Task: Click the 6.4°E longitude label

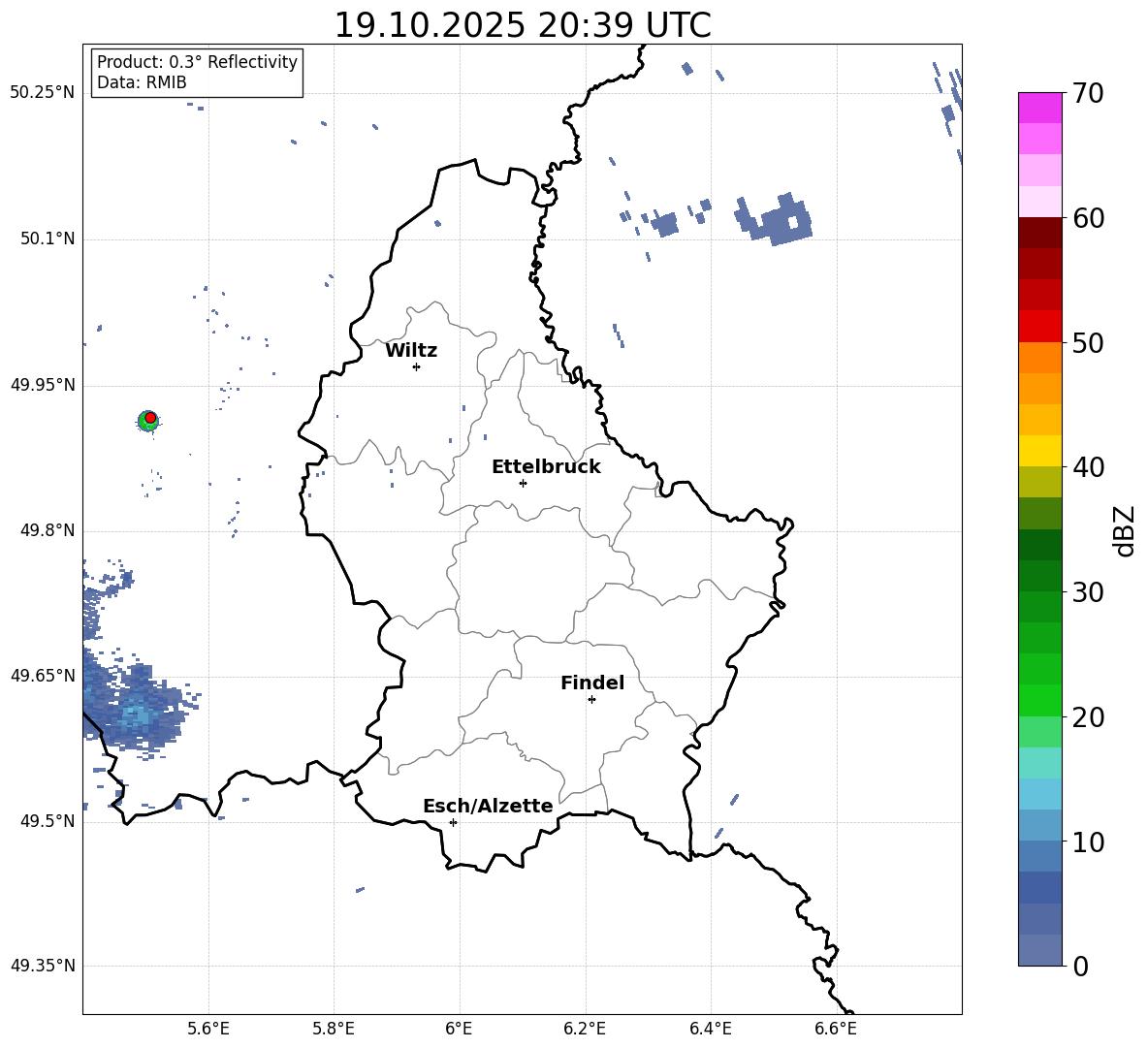Action: 710,1029
